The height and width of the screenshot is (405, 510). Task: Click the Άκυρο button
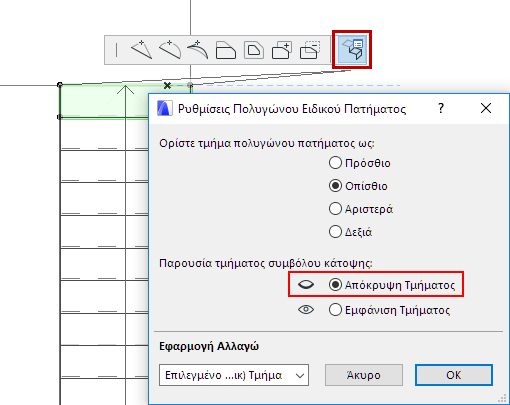pyautogui.click(x=364, y=375)
